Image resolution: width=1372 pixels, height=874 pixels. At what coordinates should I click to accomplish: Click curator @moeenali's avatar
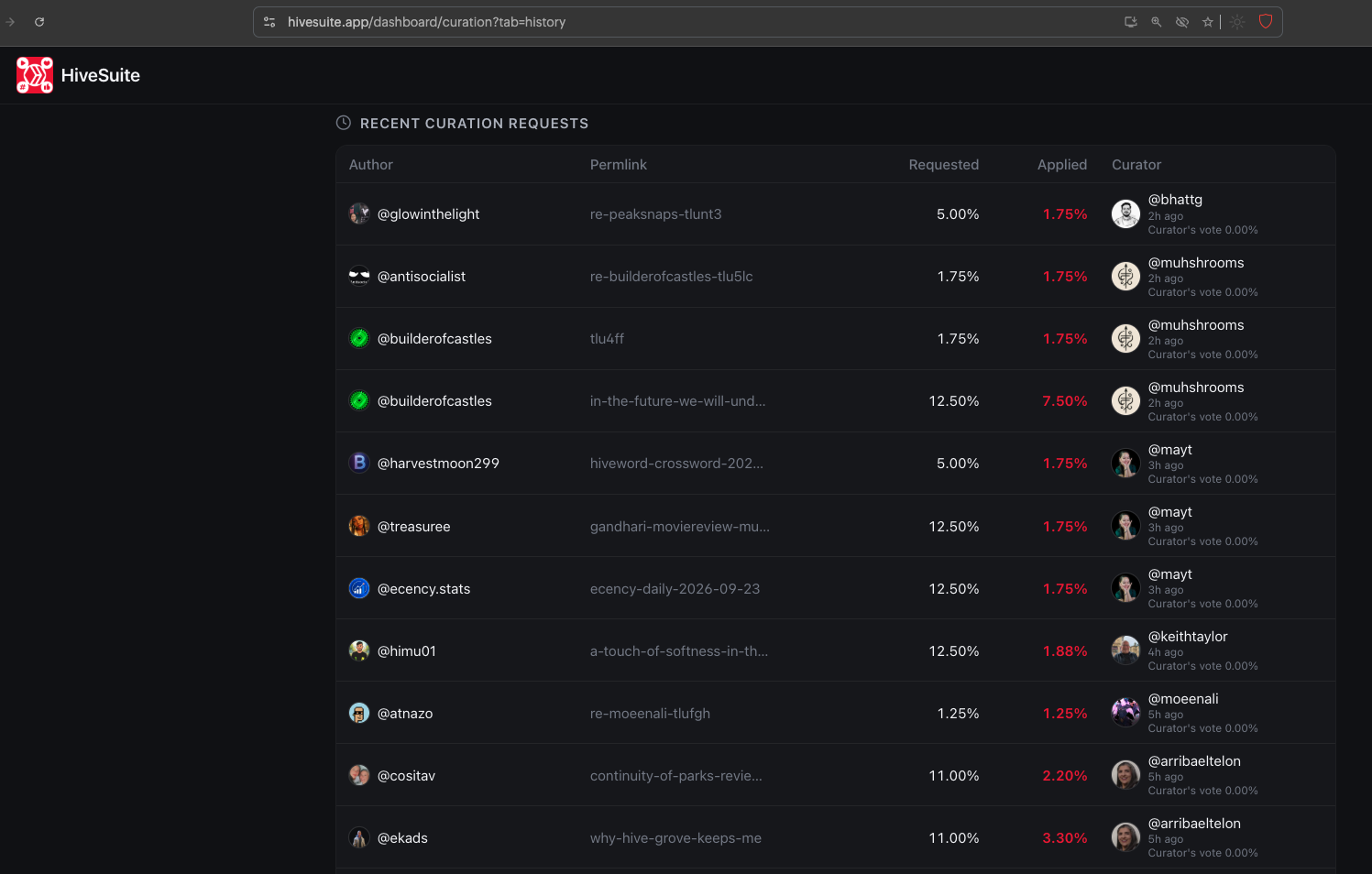[x=1125, y=713]
